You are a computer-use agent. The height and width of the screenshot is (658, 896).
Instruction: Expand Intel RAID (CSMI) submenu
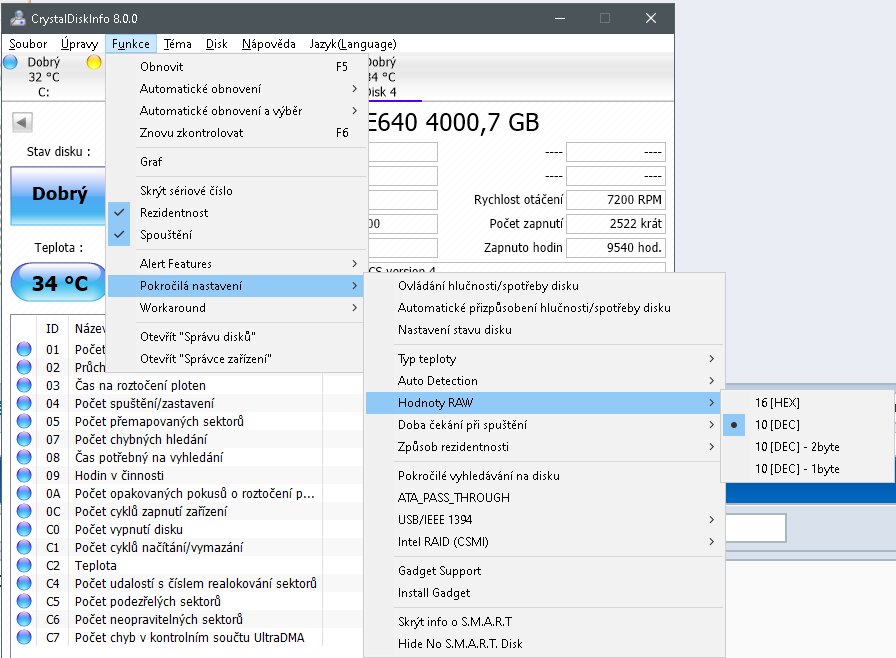coord(545,541)
